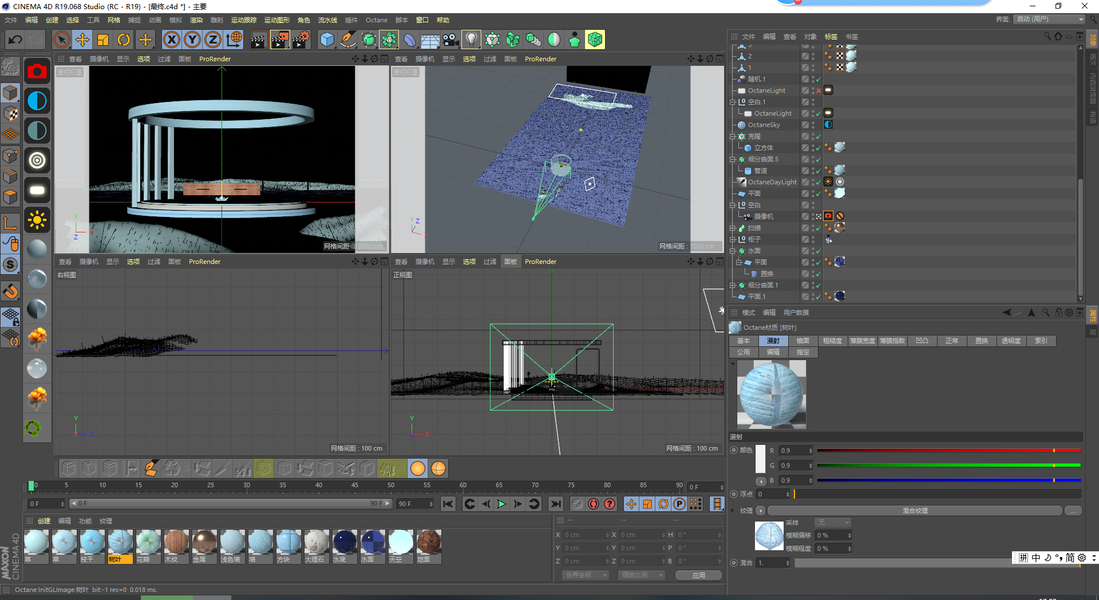Open the Octane menu
This screenshot has width=1099, height=600.
[x=376, y=20]
